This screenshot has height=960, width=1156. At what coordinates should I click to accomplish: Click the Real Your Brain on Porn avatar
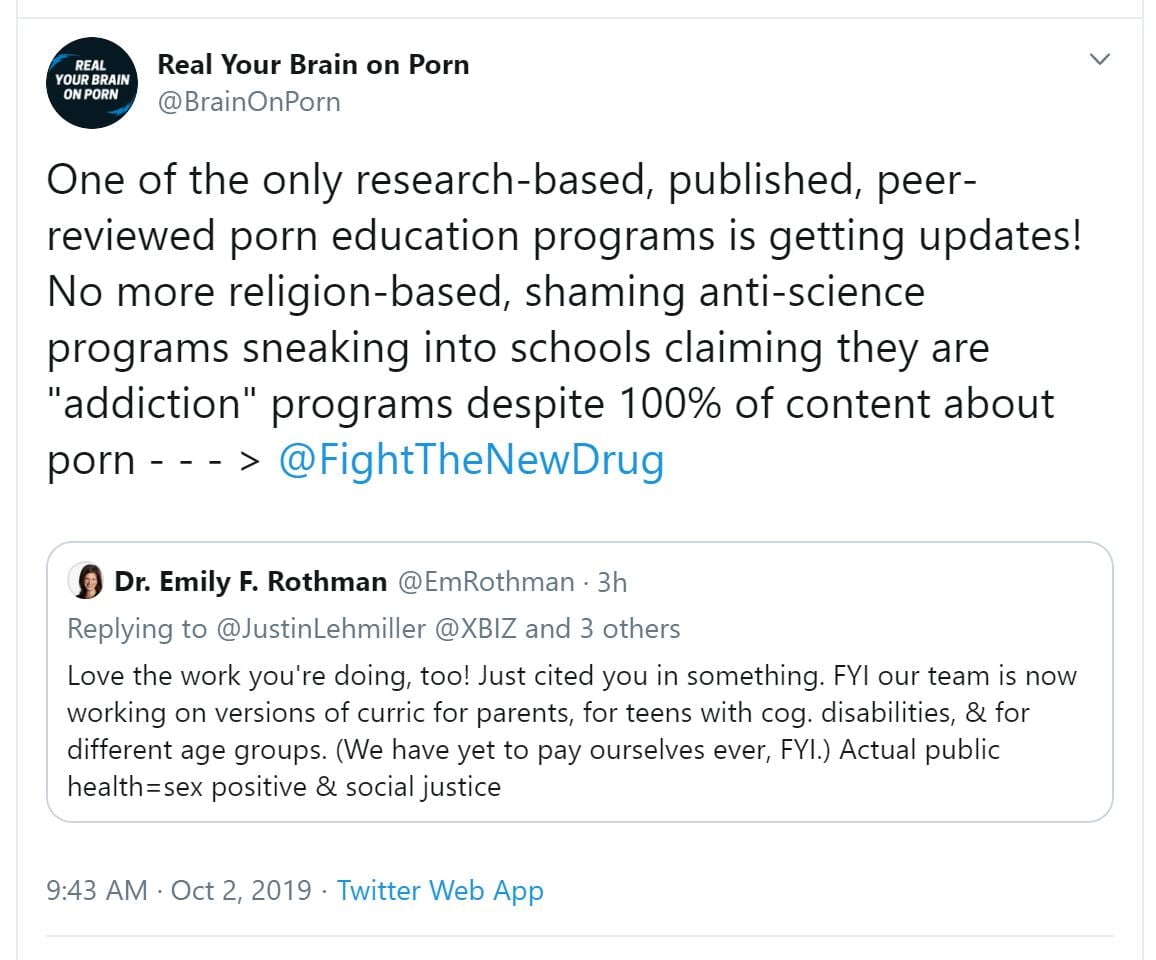pyautogui.click(x=93, y=83)
